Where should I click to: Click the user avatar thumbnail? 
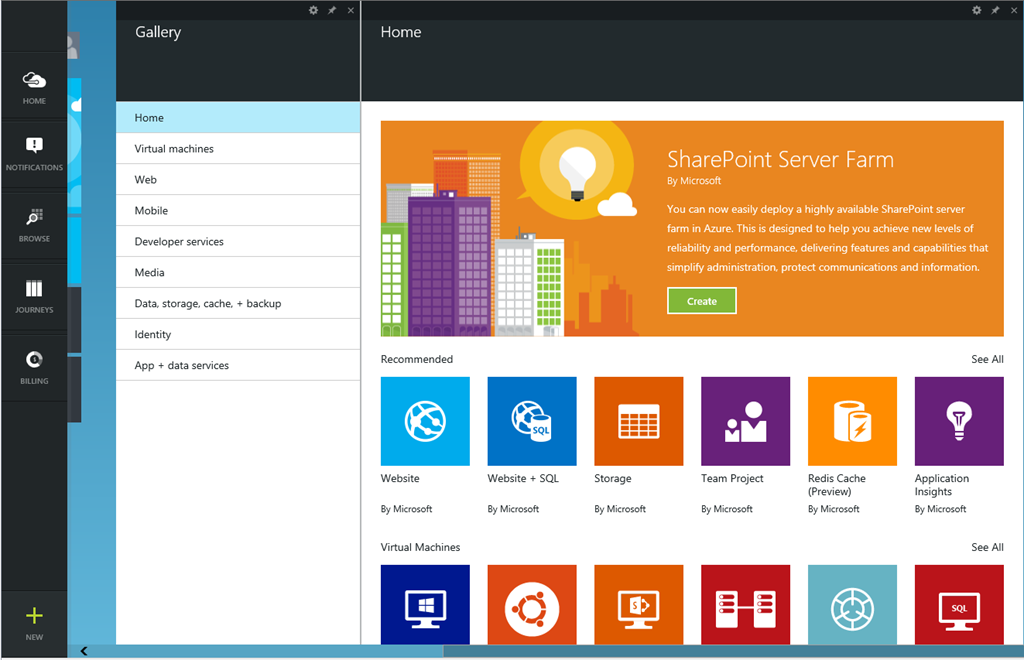73,46
